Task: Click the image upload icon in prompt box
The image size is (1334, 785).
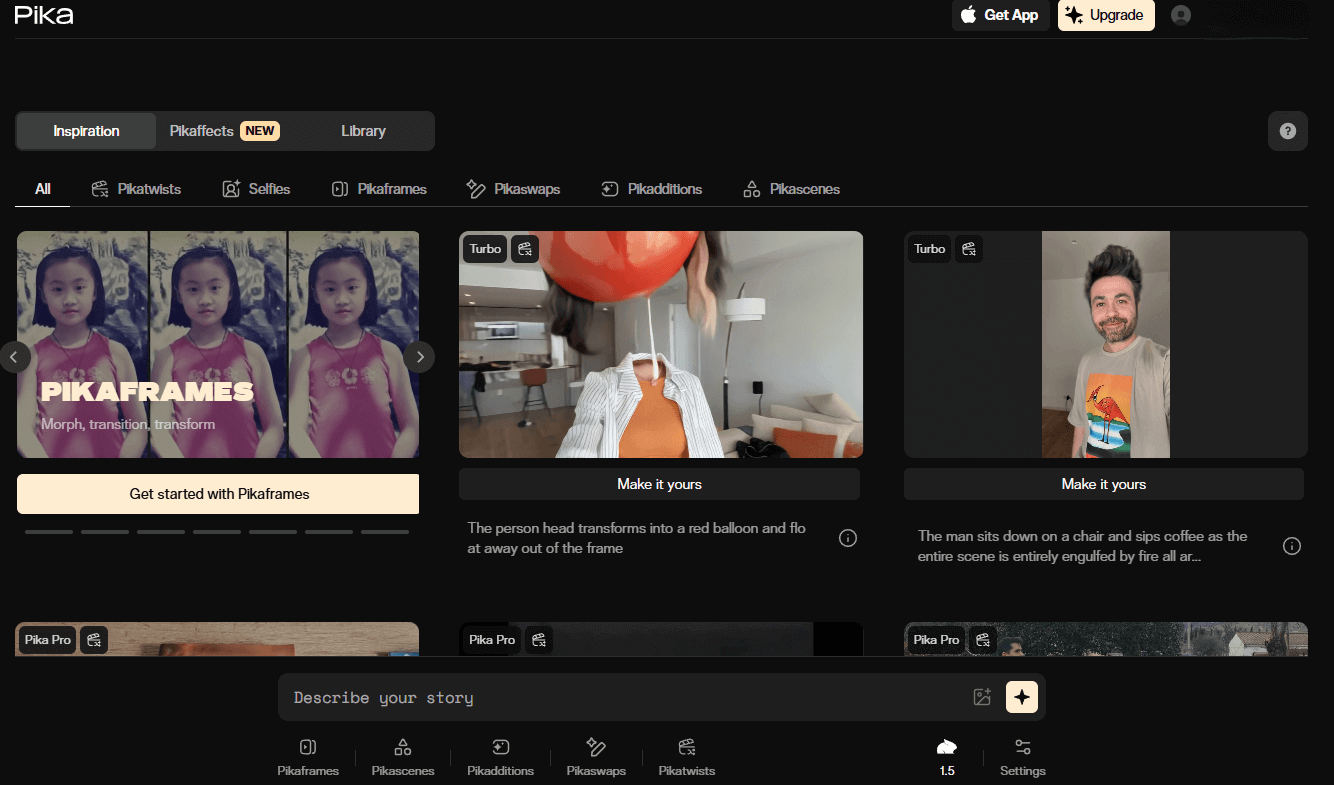Action: (x=982, y=697)
